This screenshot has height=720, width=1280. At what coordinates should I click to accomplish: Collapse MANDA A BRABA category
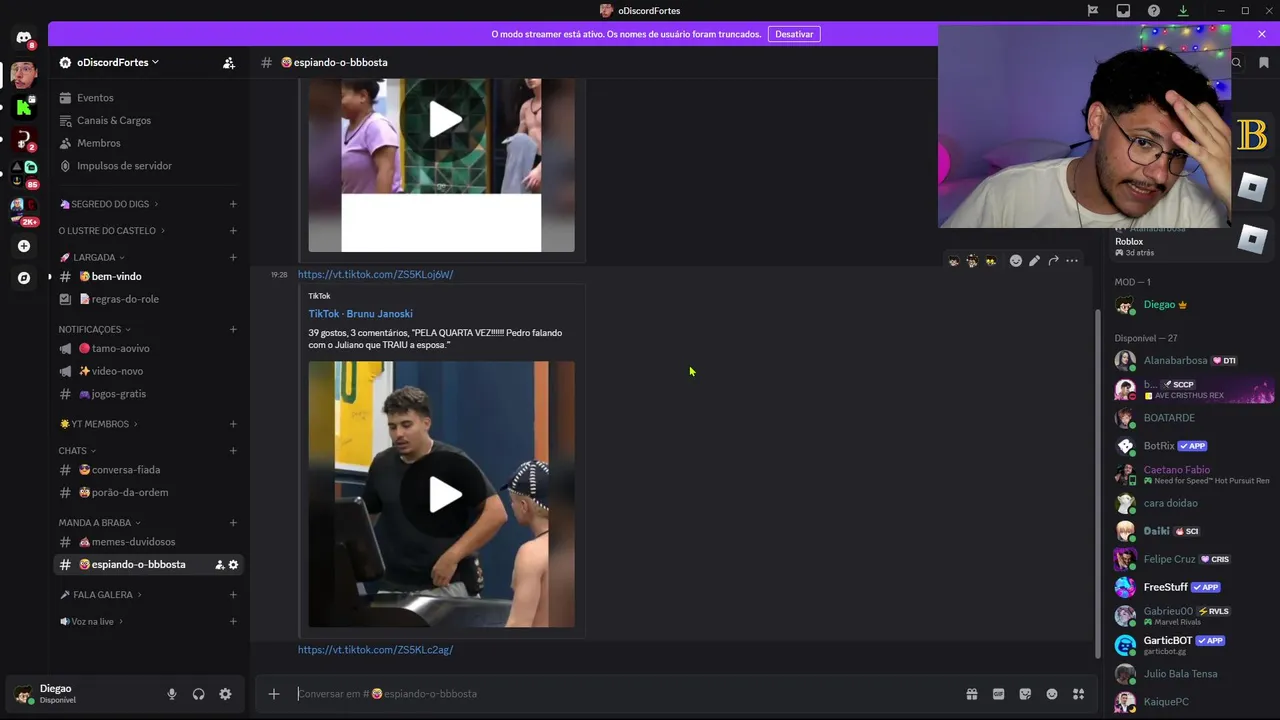coord(100,523)
